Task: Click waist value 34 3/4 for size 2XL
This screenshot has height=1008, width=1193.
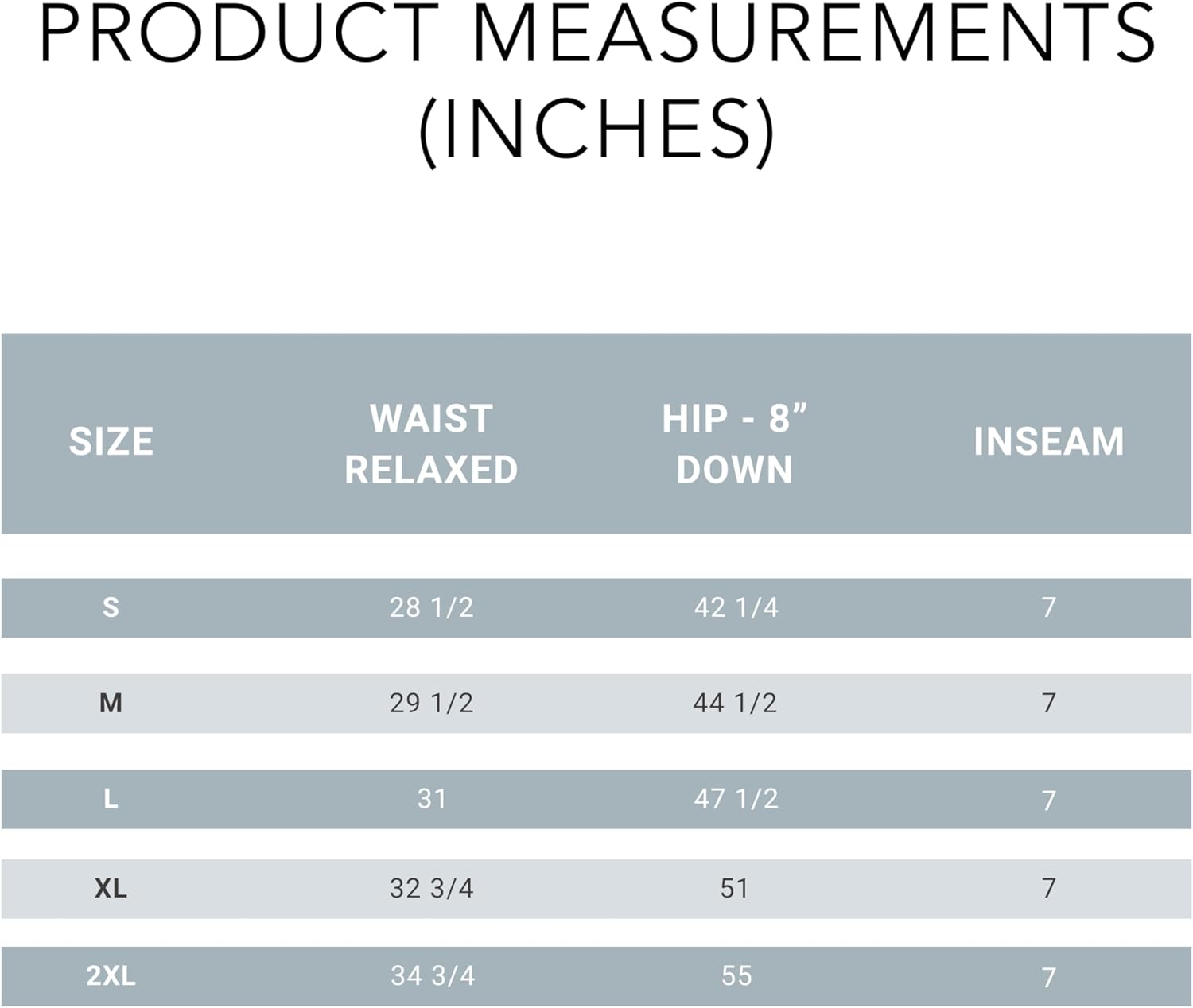Action: tap(432, 975)
